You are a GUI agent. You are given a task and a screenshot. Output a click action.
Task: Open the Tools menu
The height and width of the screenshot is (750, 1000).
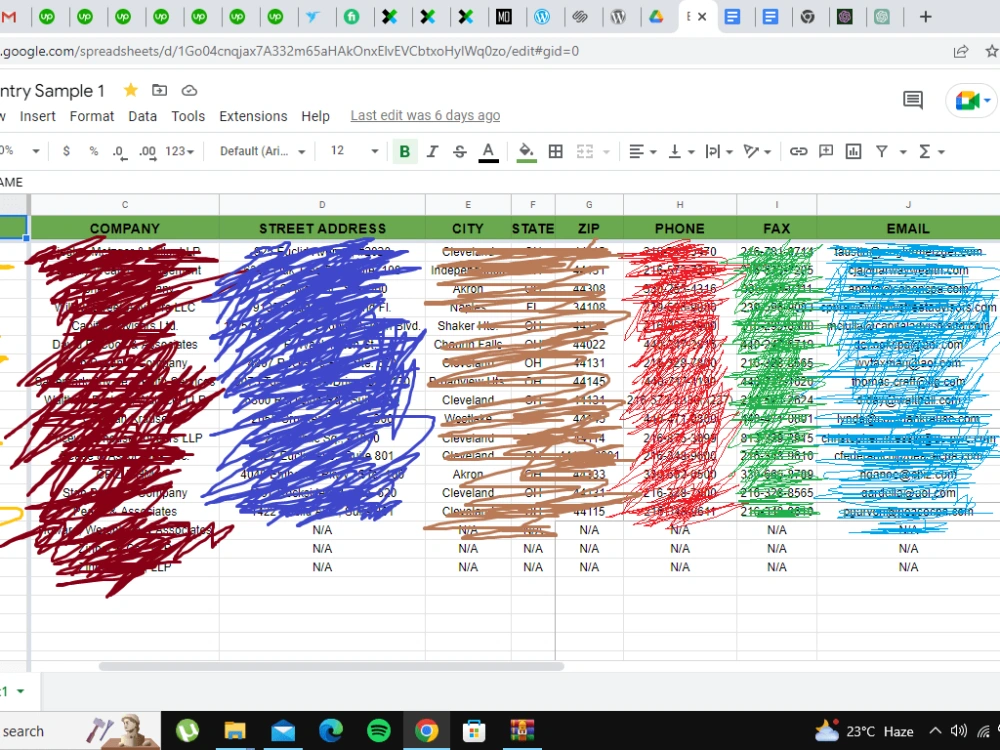(x=188, y=116)
